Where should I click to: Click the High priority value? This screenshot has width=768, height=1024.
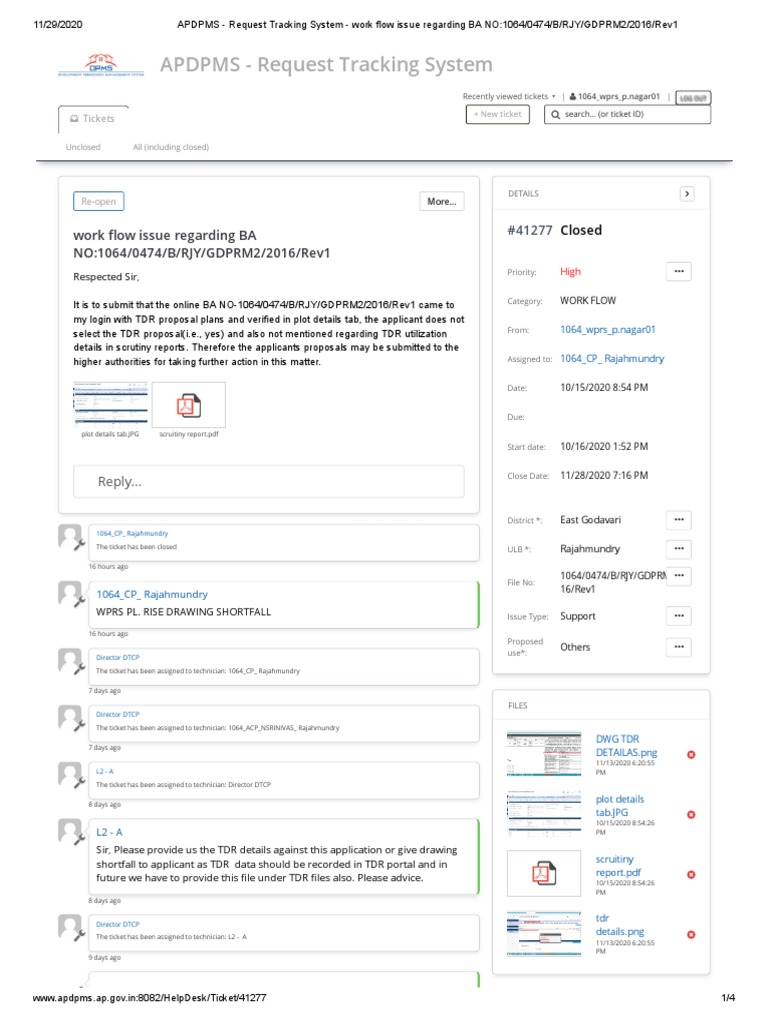[x=570, y=272]
